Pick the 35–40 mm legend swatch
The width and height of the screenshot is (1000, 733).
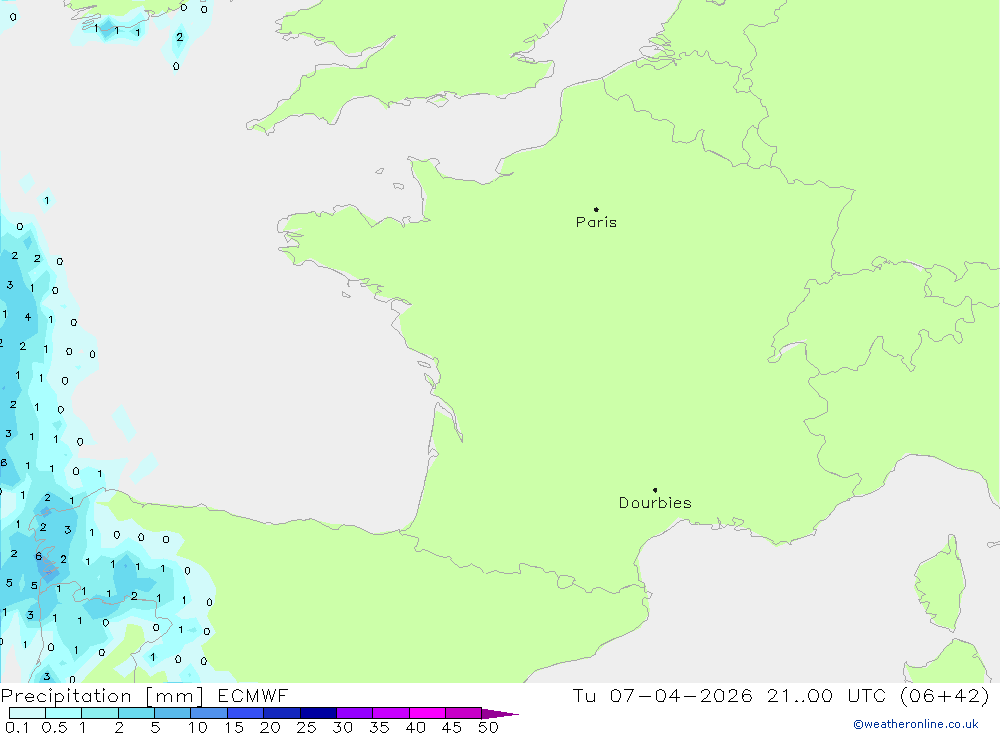(391, 713)
